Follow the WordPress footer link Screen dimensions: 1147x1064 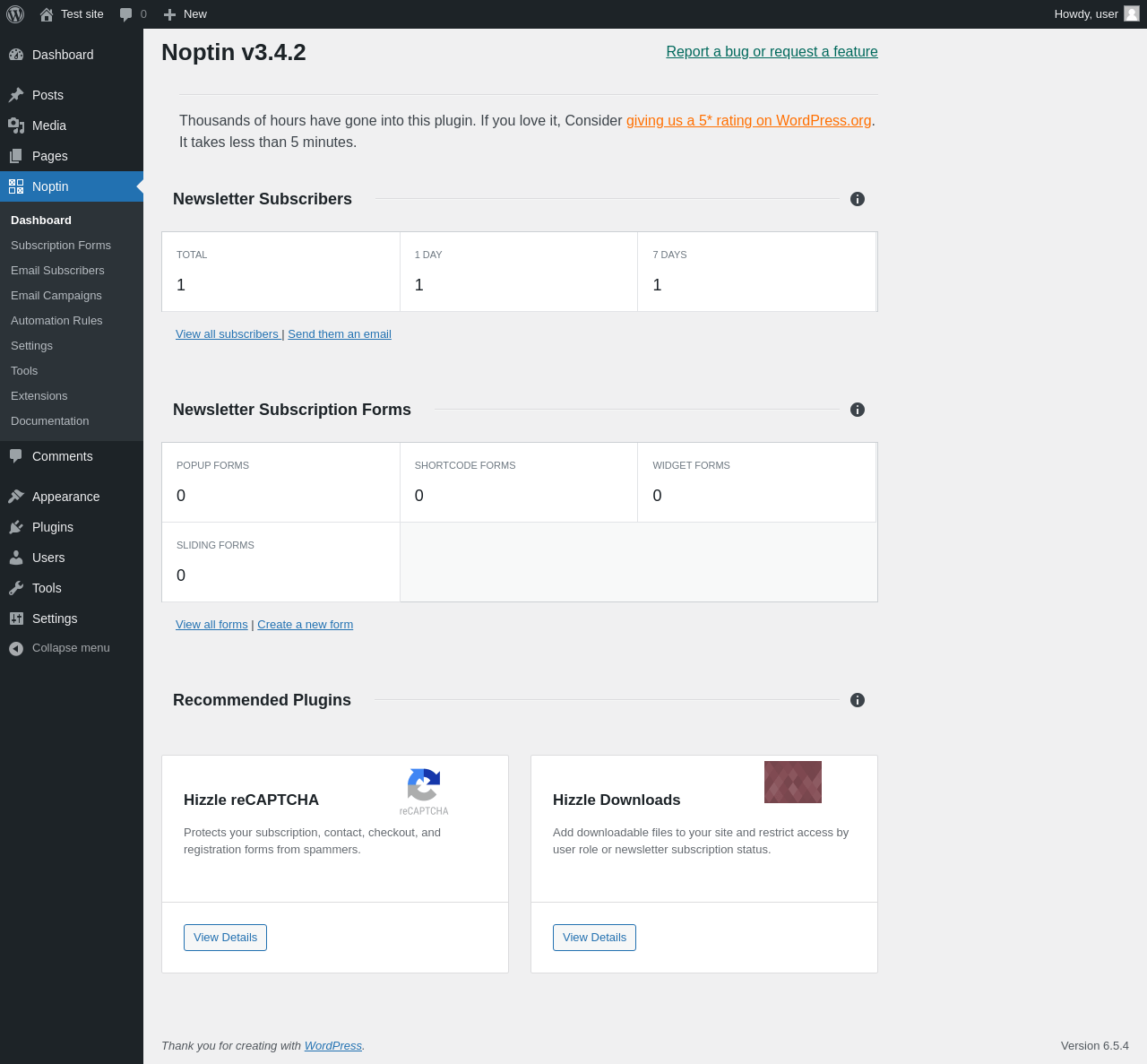[333, 1046]
